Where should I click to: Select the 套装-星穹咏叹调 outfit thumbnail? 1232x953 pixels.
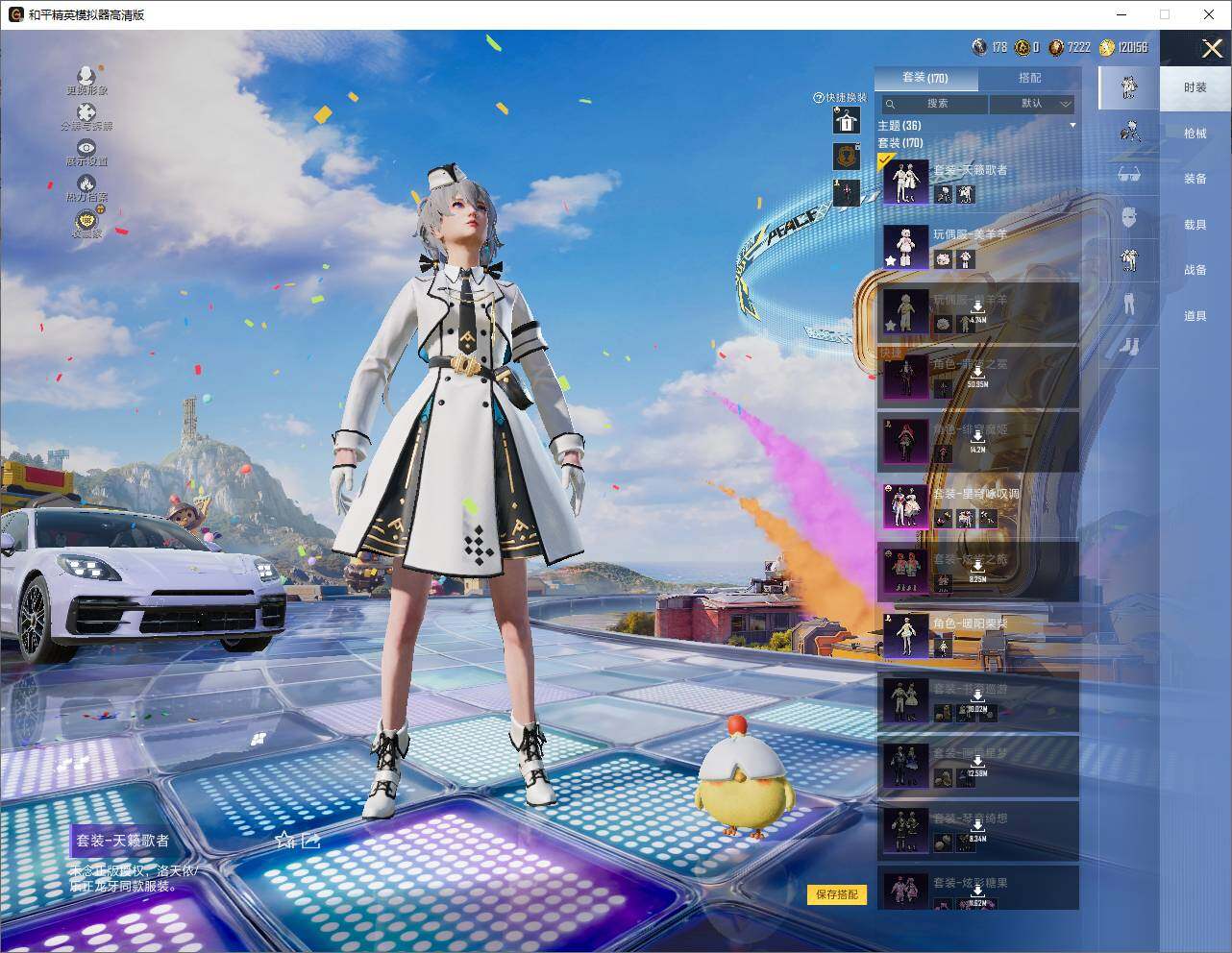click(905, 505)
